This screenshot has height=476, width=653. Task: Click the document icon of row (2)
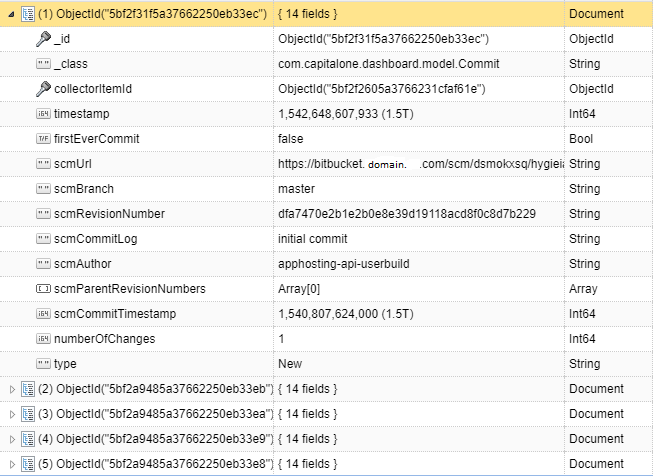point(28,389)
